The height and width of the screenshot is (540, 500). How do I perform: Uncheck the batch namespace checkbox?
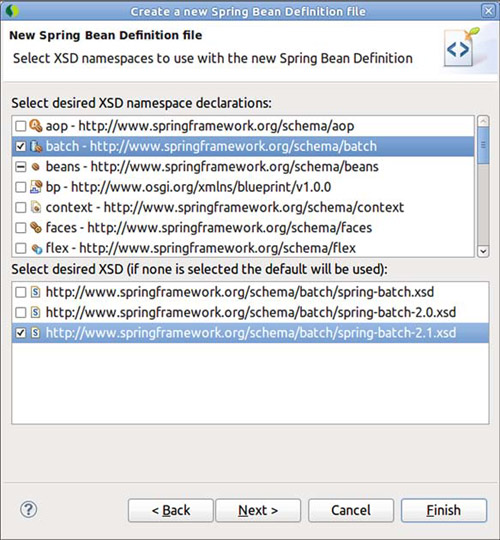tap(21, 146)
